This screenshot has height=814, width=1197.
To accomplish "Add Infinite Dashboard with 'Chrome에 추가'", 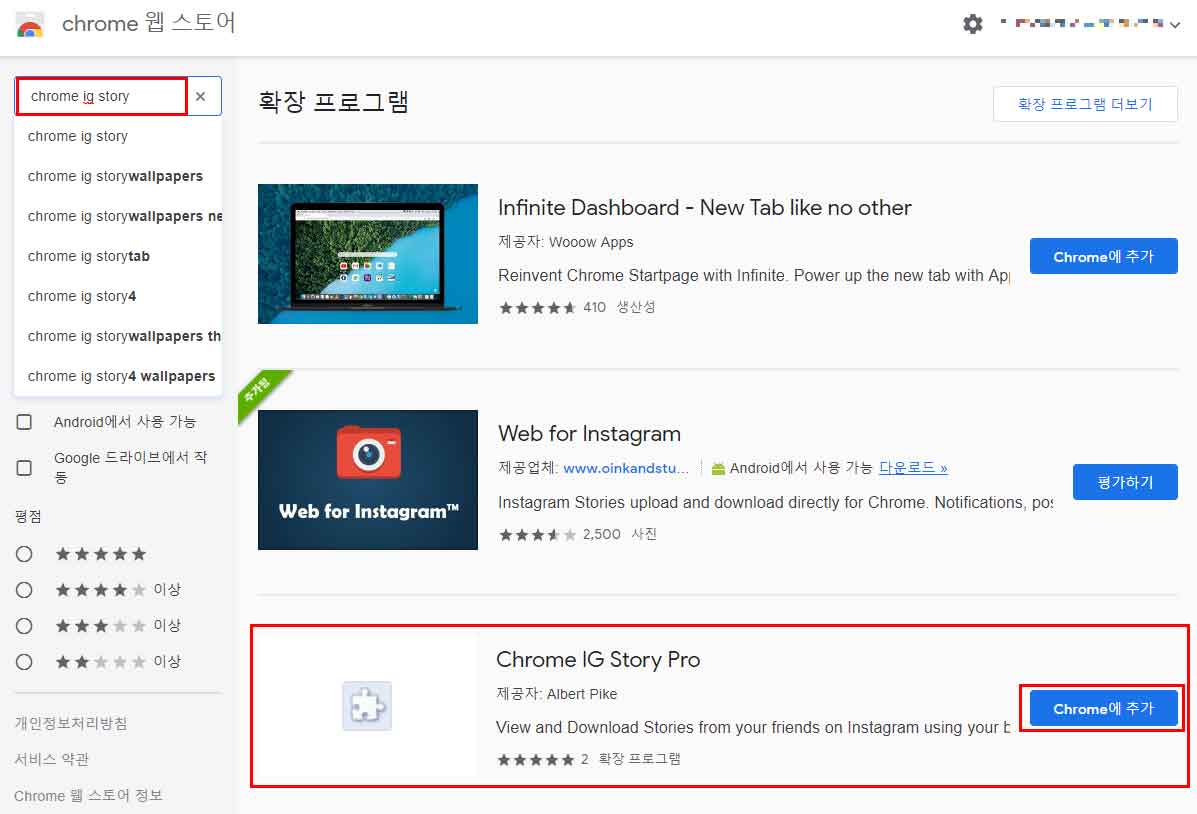I will (x=1103, y=257).
